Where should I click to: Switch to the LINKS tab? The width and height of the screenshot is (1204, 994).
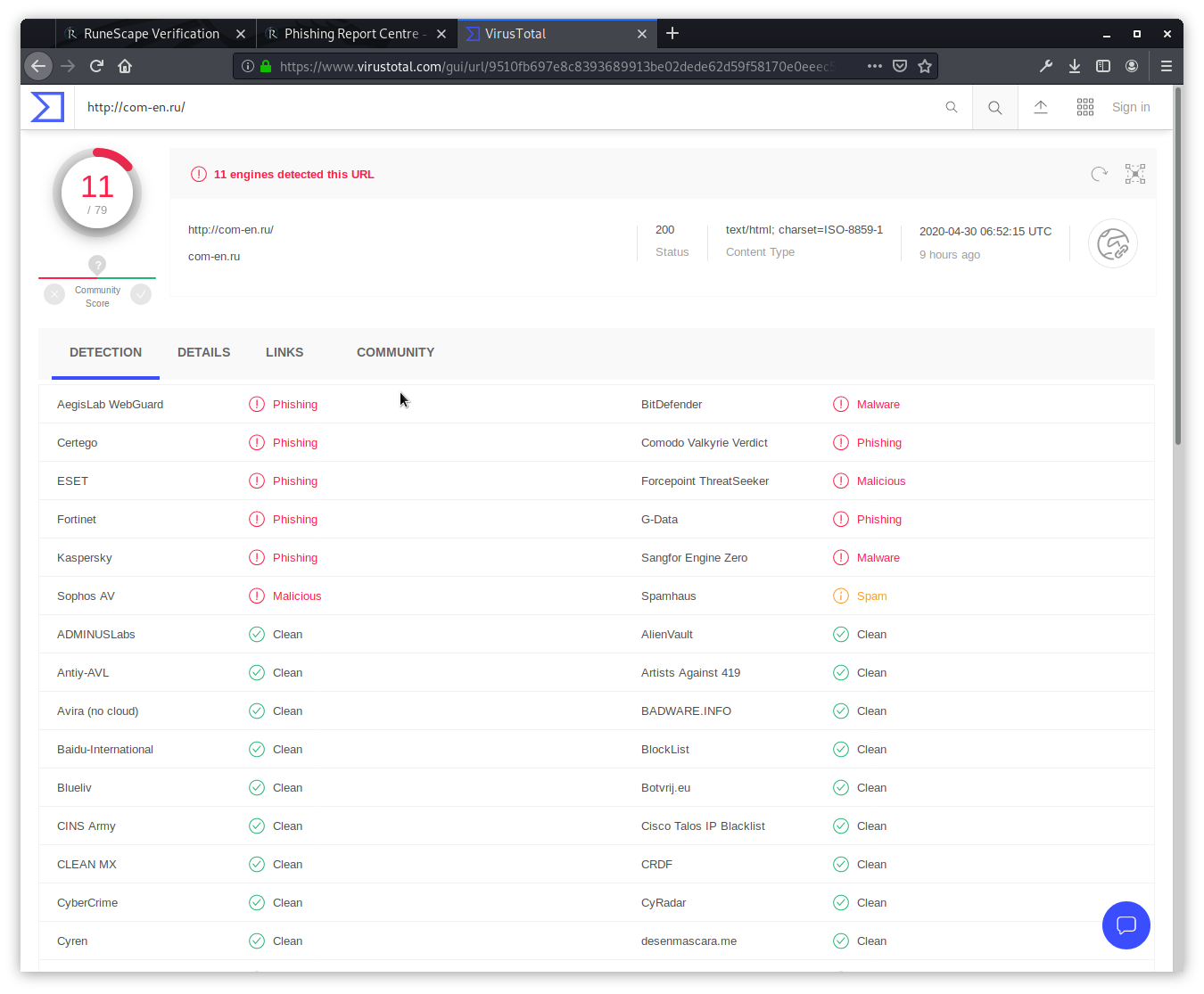[285, 352]
